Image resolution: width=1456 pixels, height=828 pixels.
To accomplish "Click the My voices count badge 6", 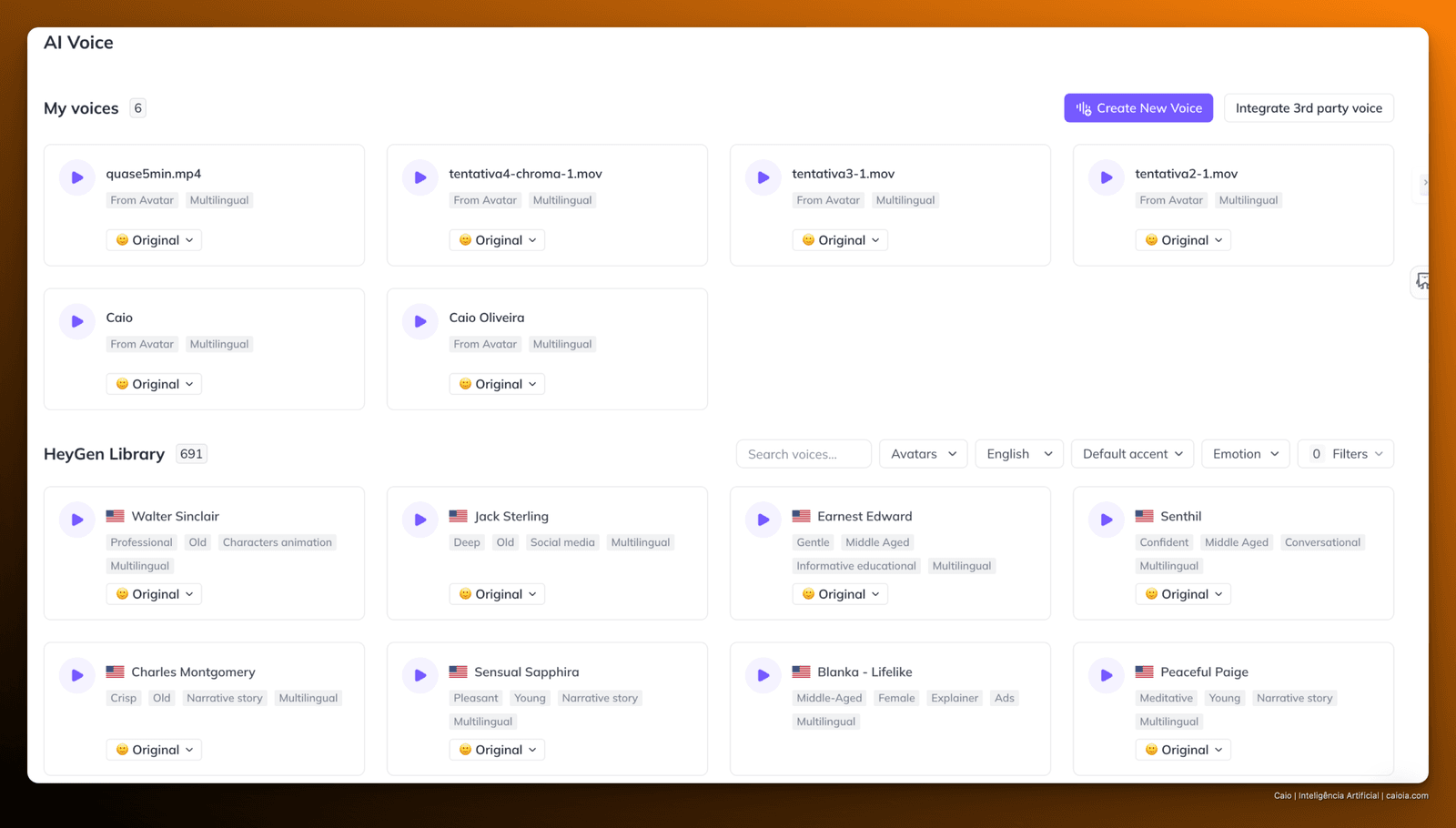I will click(x=137, y=108).
